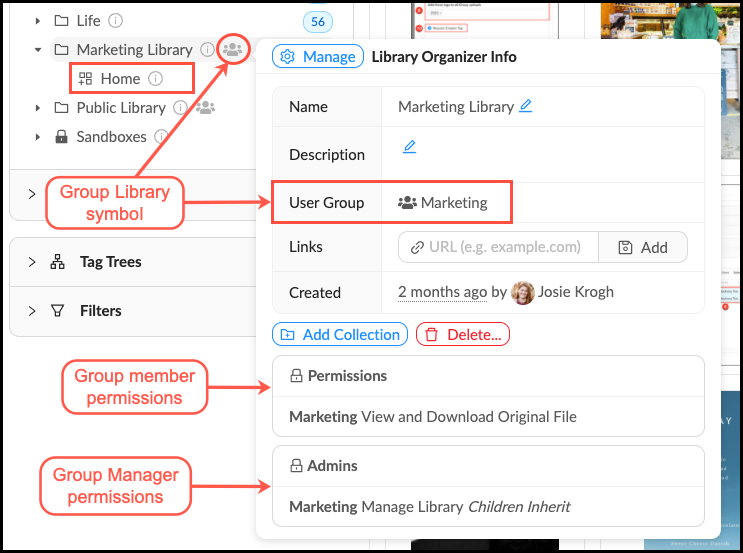743x553 pixels.
Task: Click info icon next to Home
Action: [x=155, y=79]
